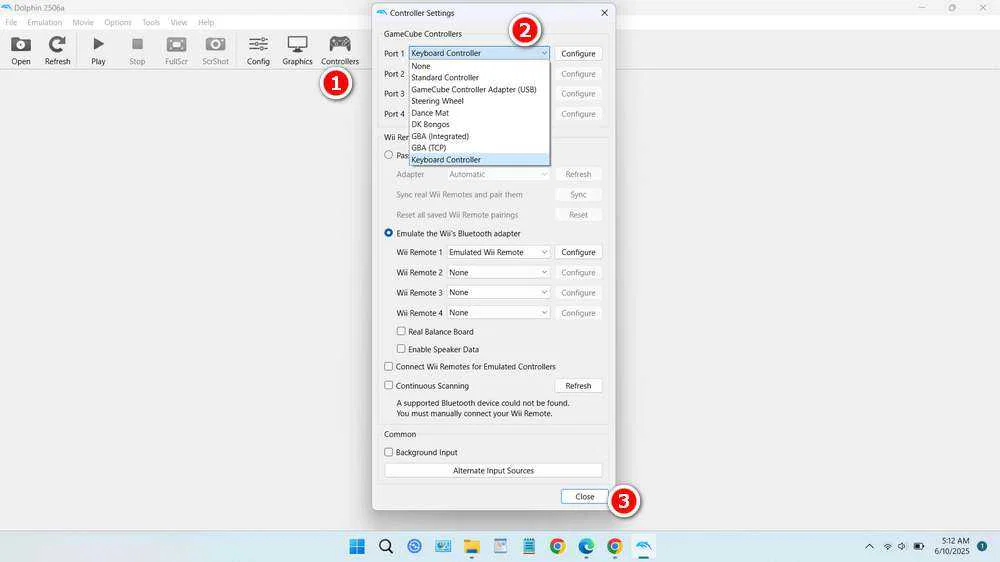Open the Emulation menu
This screenshot has height=562, width=1000.
coord(44,22)
